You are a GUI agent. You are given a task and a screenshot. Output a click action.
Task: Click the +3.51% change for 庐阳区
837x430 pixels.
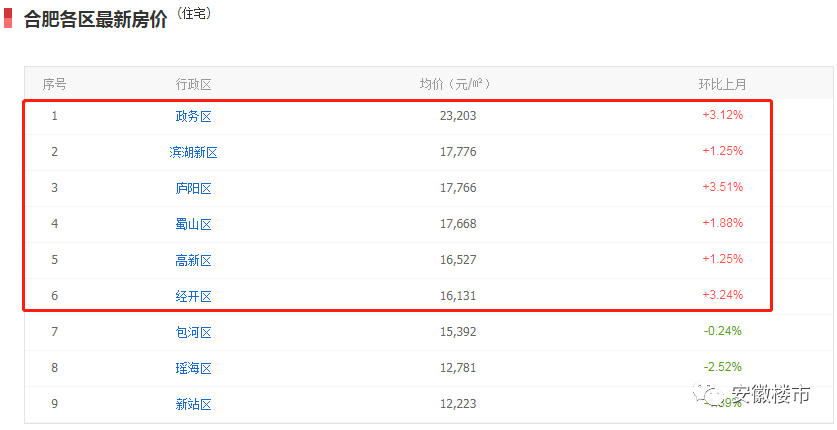coord(722,187)
